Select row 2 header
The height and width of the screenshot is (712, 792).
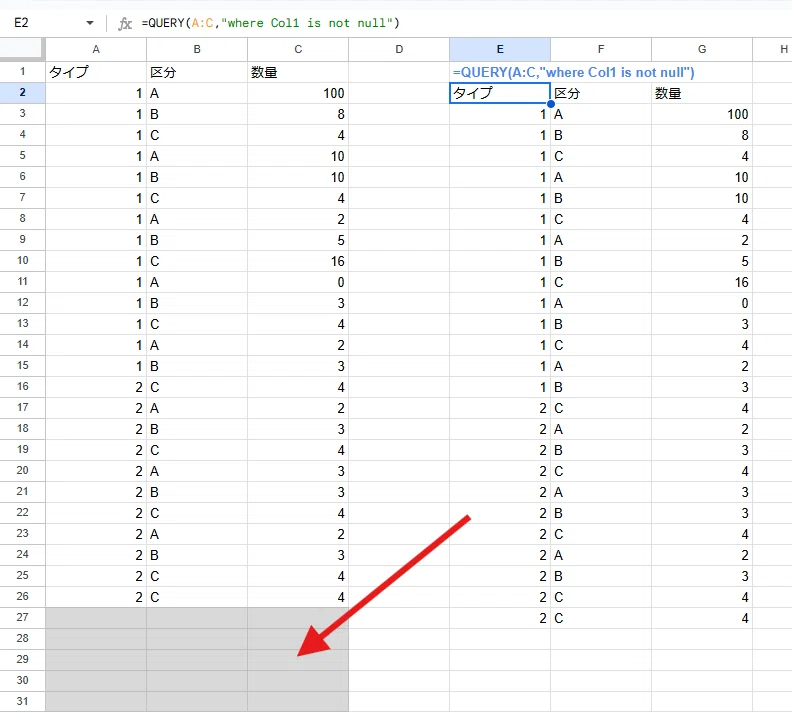(x=23, y=93)
